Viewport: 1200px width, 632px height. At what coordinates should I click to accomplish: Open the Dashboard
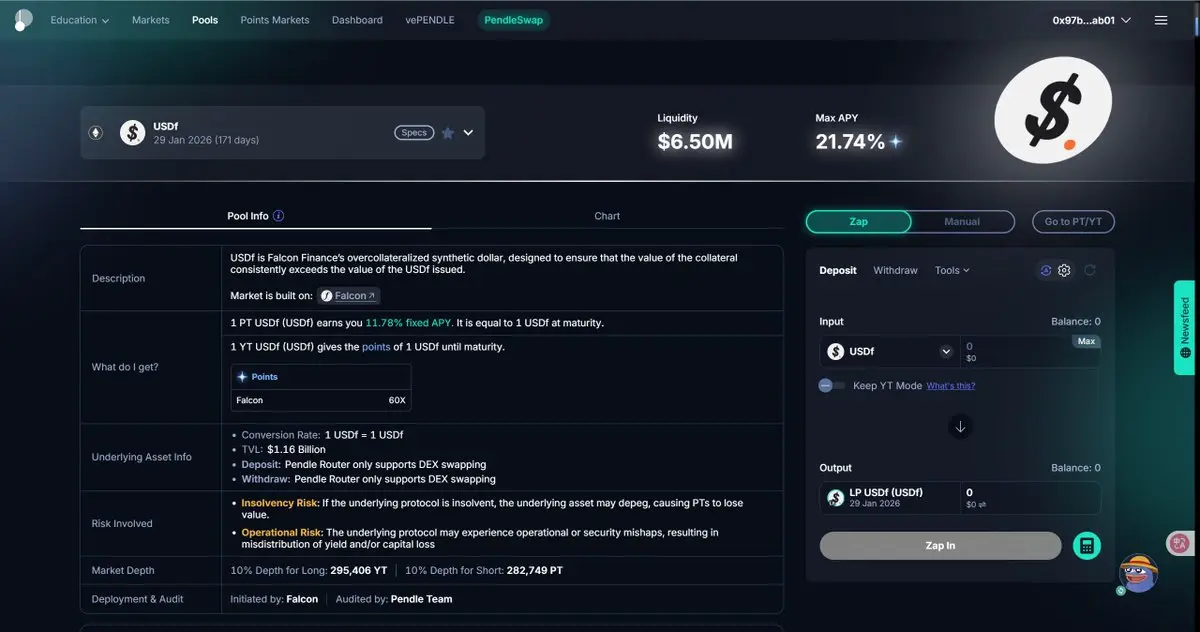click(357, 20)
